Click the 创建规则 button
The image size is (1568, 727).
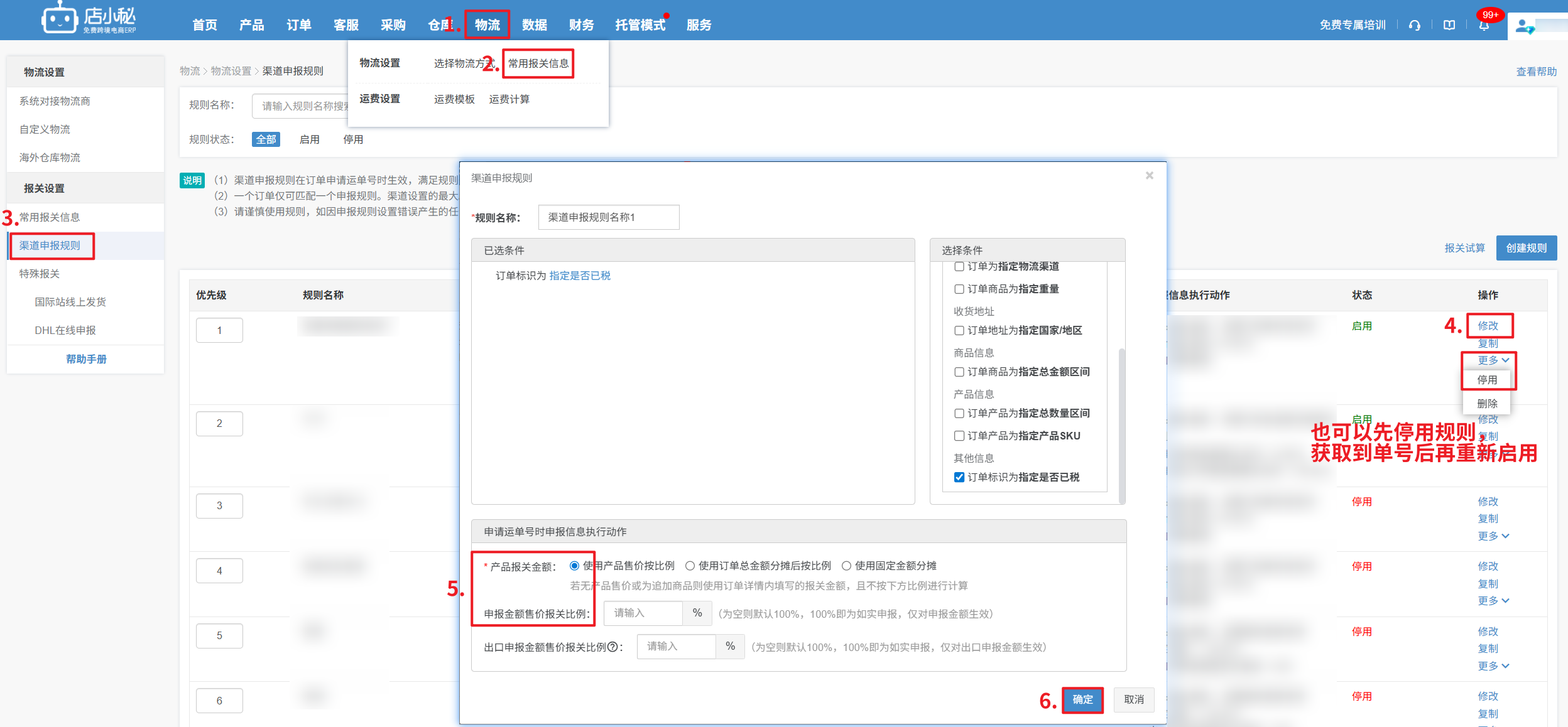coord(1526,248)
